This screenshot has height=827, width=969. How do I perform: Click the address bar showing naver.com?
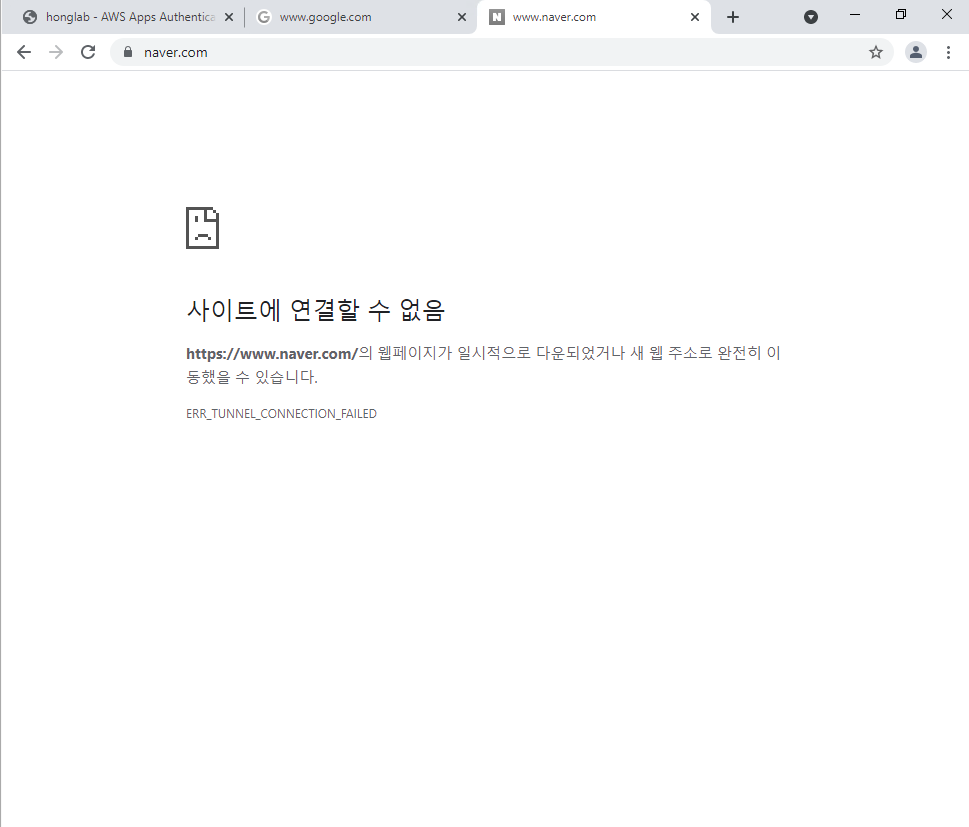point(502,53)
